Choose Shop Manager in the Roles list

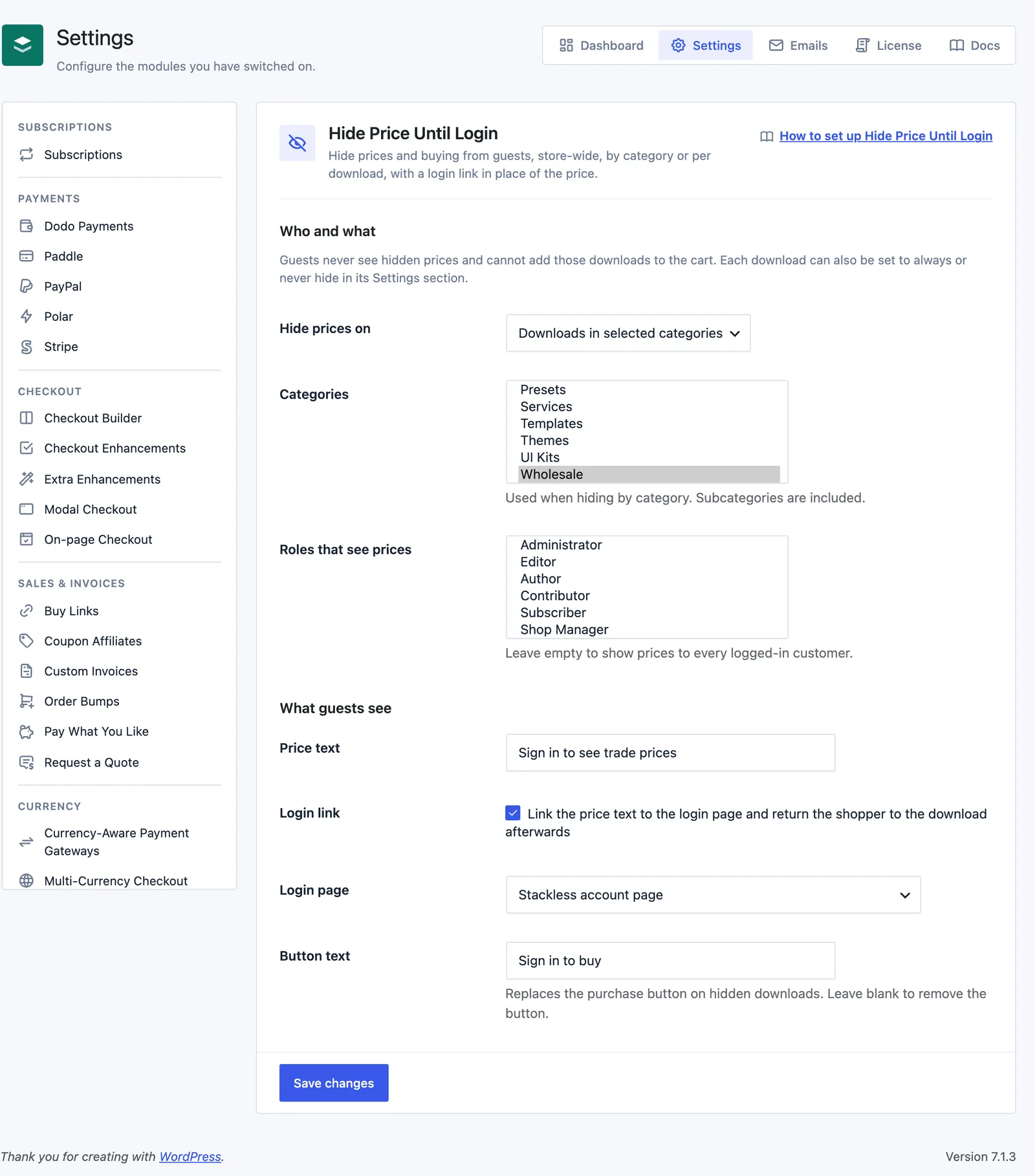coord(649,629)
